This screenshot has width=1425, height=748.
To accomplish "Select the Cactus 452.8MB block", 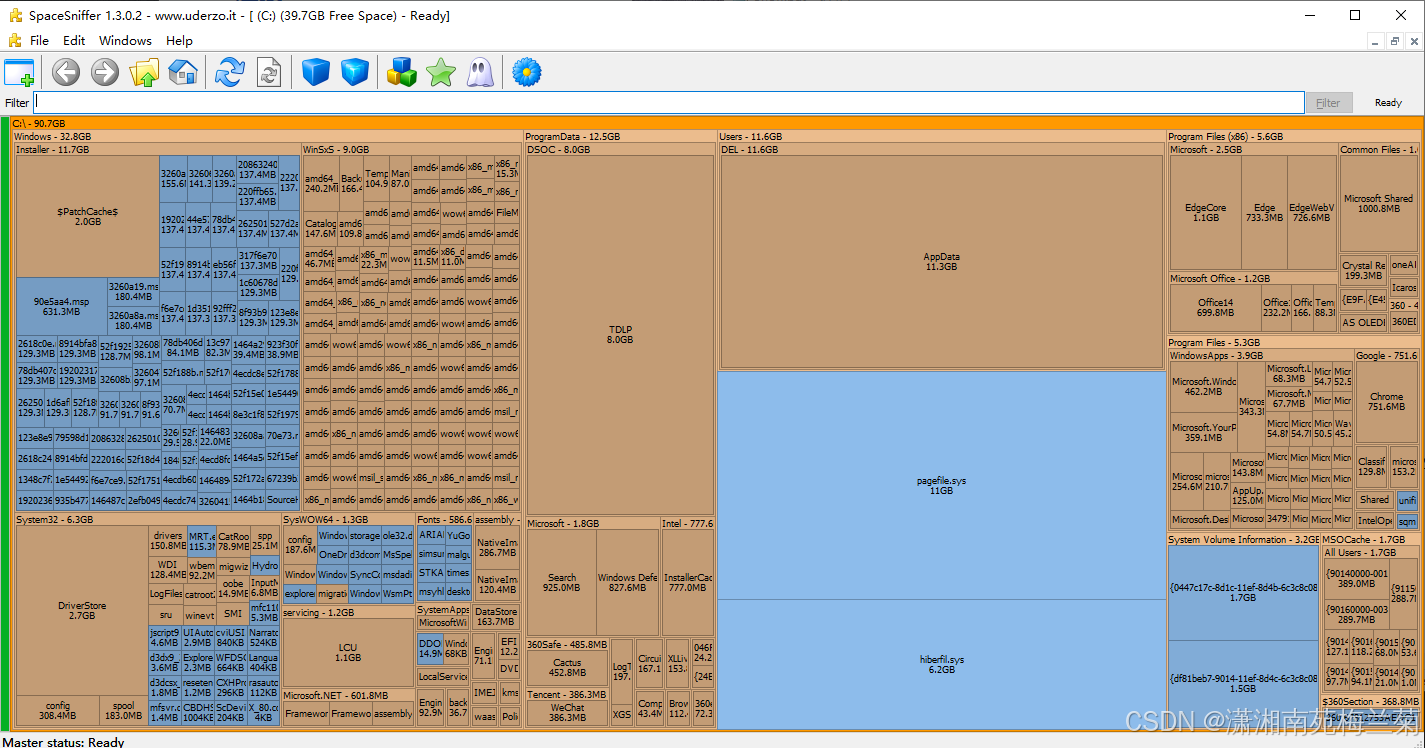I will 567,667.
